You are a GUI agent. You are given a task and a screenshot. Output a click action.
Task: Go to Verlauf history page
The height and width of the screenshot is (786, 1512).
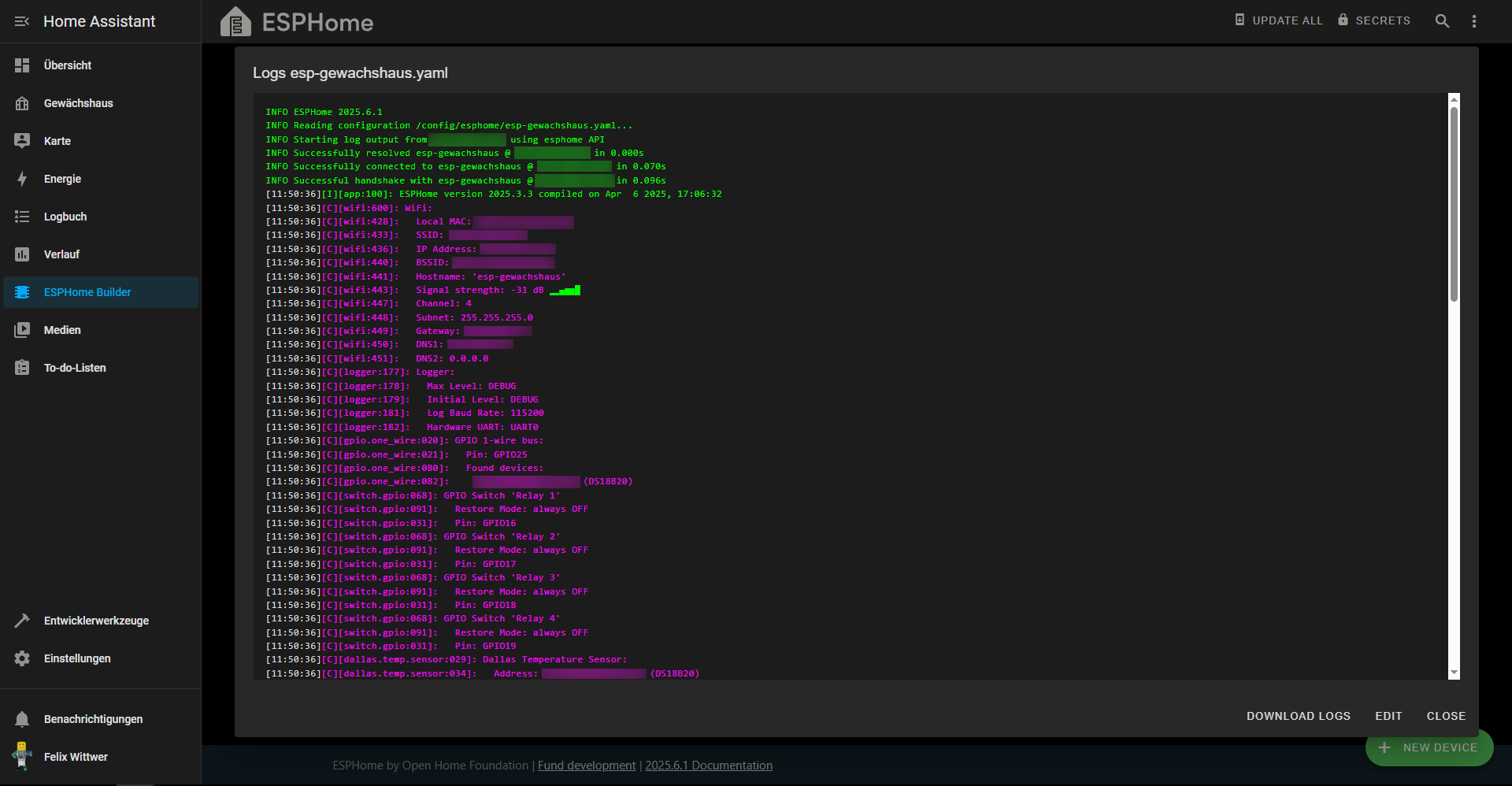point(61,254)
